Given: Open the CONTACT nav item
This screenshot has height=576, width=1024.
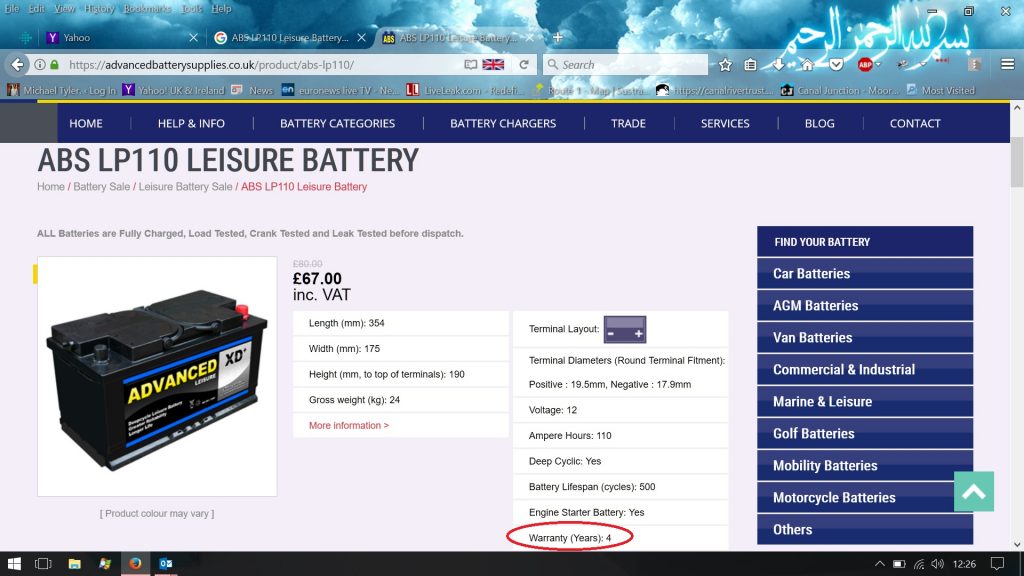Looking at the screenshot, I should tap(915, 123).
